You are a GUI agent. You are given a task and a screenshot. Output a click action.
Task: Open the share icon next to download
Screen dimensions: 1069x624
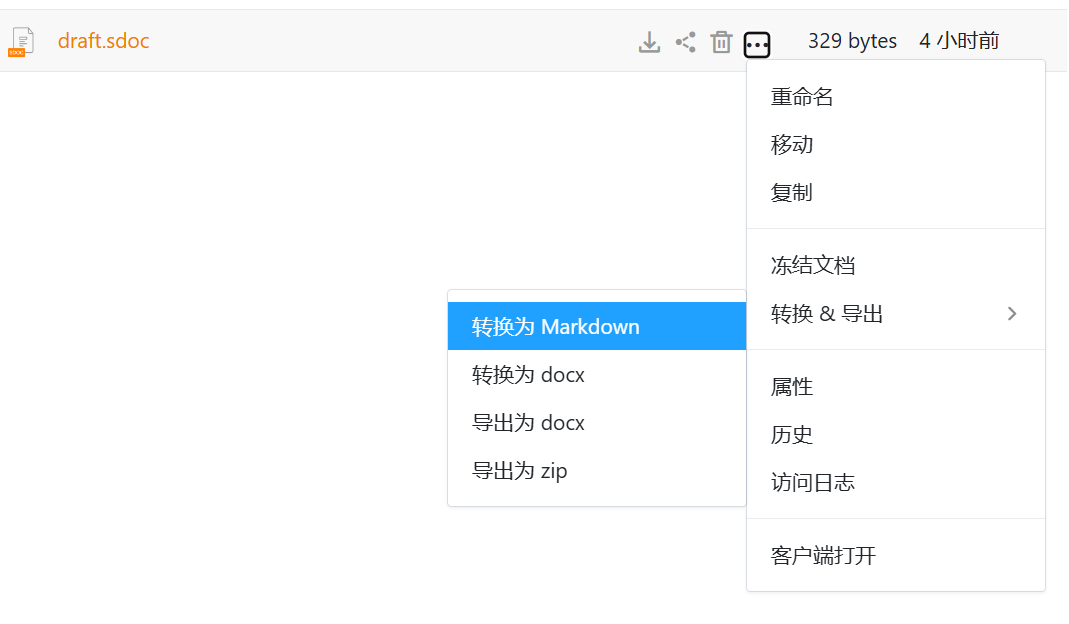[x=685, y=41]
